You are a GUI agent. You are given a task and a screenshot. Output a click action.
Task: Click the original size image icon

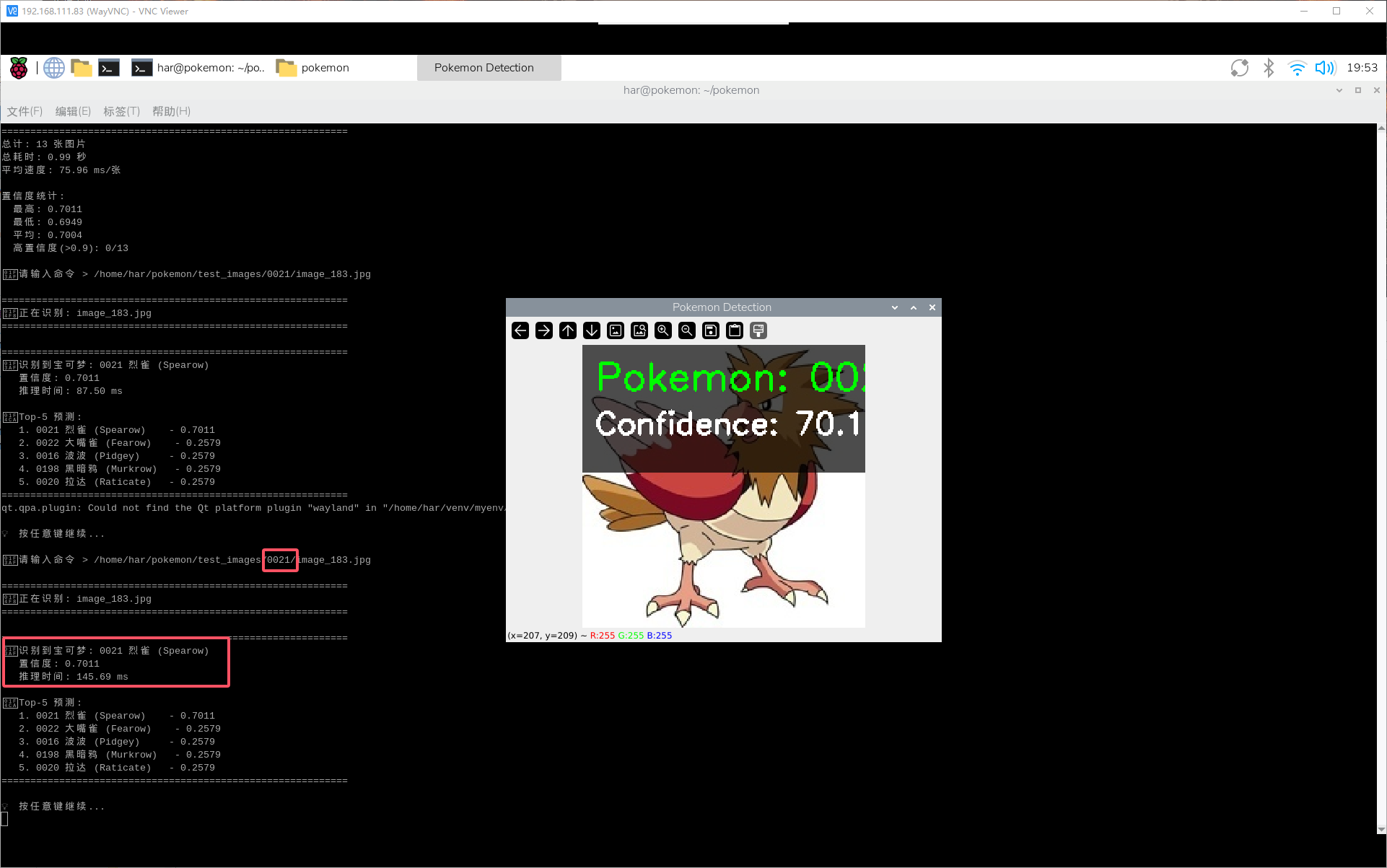[x=616, y=330]
